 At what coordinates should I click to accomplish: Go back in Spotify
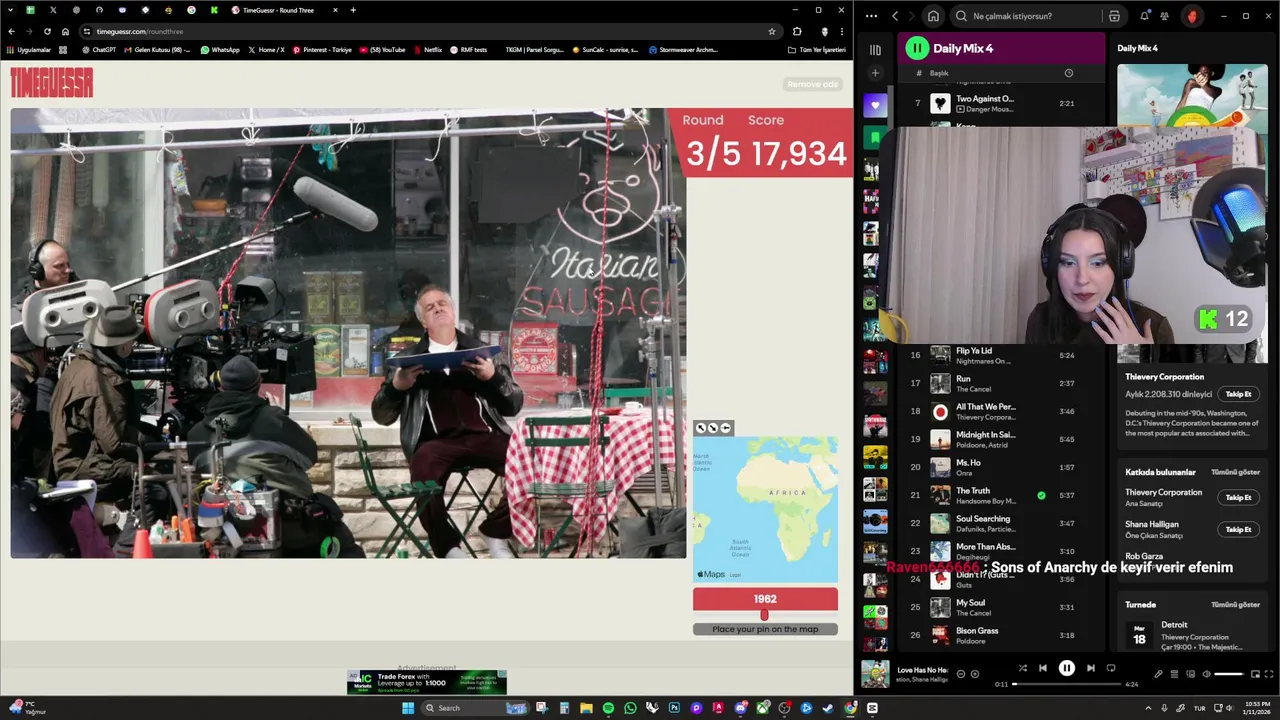[x=895, y=16]
